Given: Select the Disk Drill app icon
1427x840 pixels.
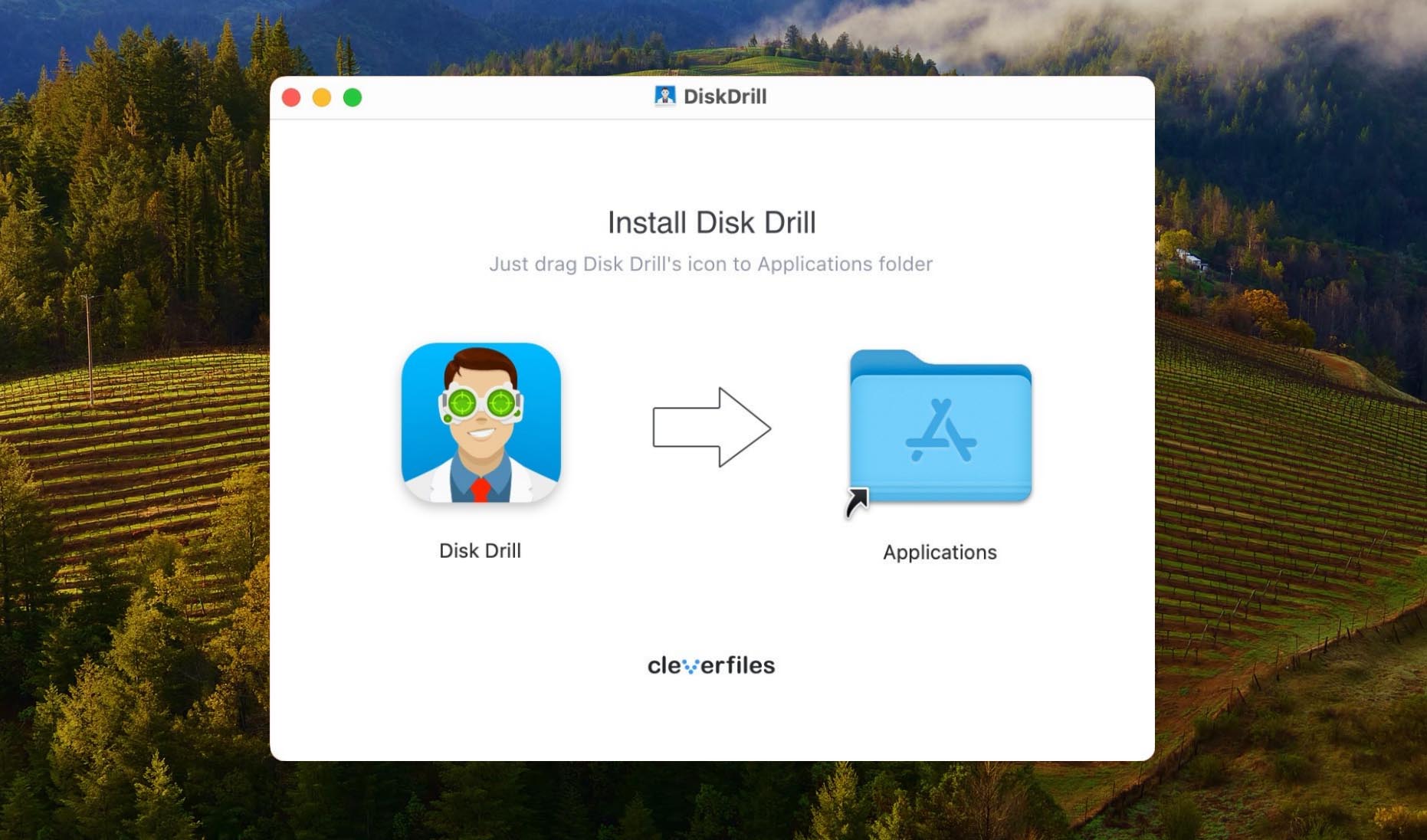Looking at the screenshot, I should point(481,424).
